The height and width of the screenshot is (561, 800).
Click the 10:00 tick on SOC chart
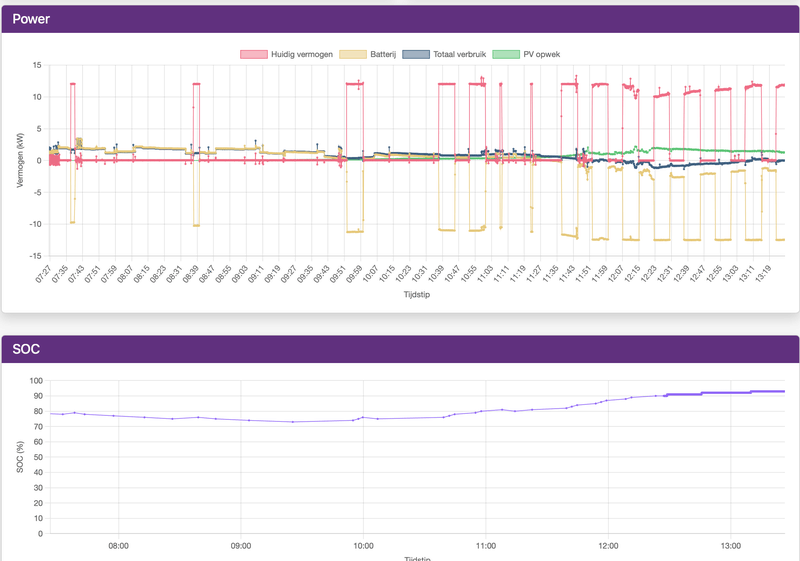[363, 546]
